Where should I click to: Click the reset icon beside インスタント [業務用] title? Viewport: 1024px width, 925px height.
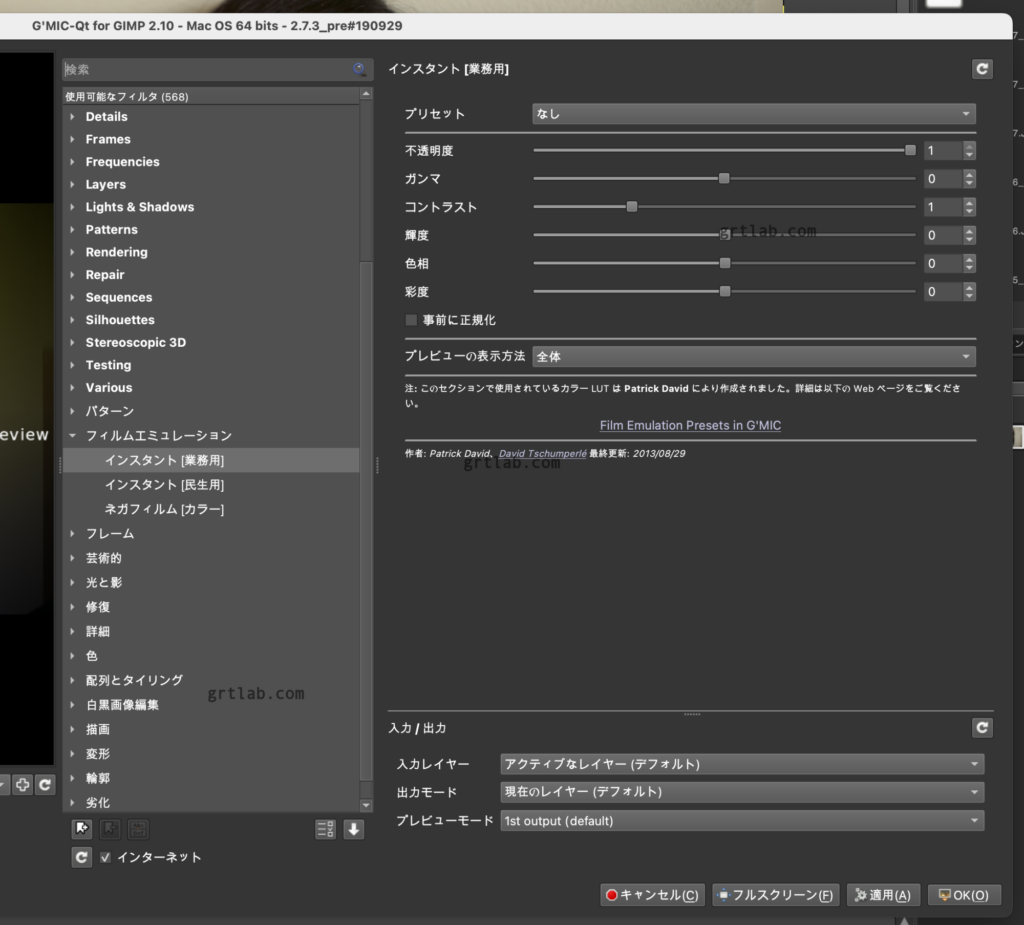(981, 69)
